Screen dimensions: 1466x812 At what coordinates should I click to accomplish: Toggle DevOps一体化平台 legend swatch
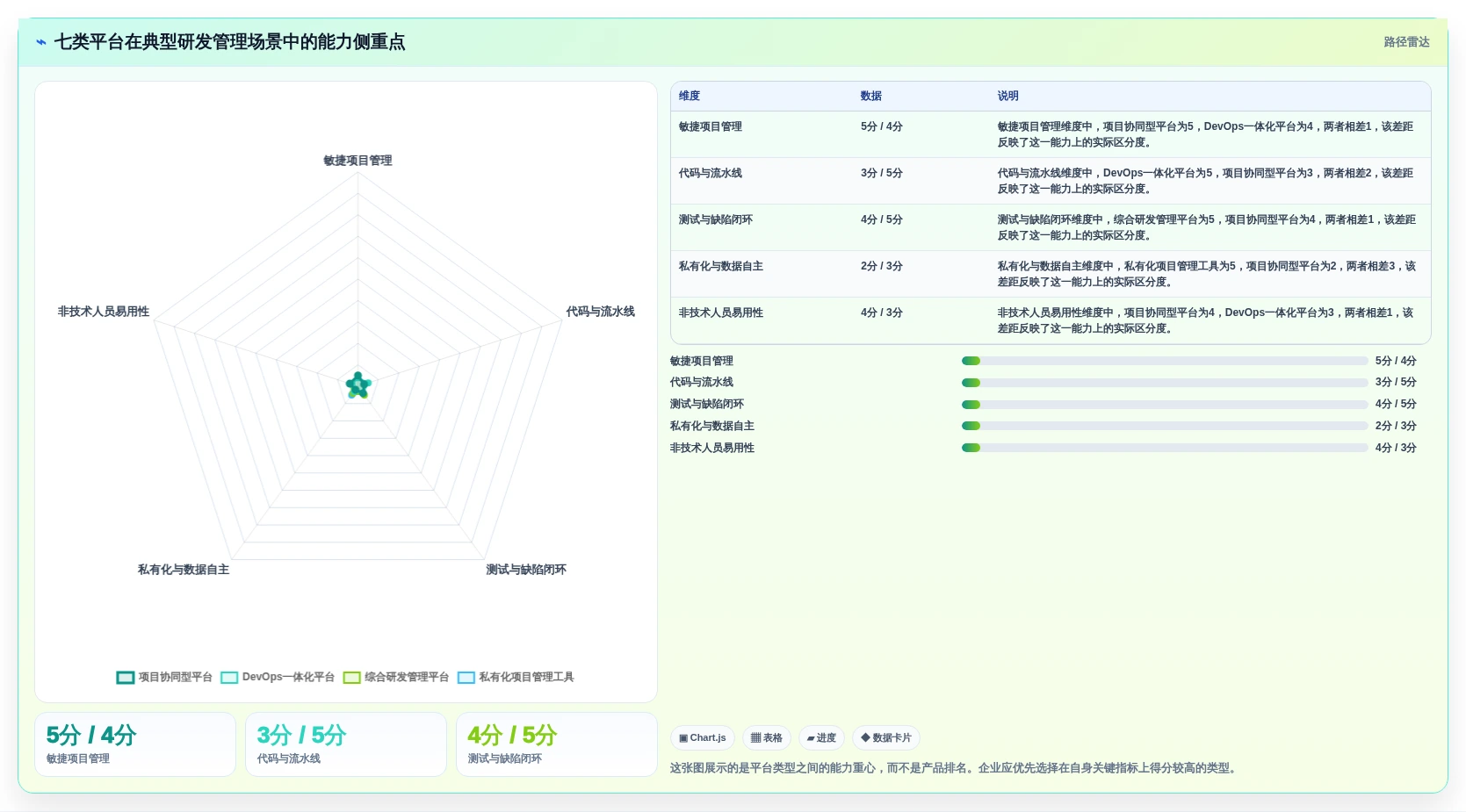point(229,678)
